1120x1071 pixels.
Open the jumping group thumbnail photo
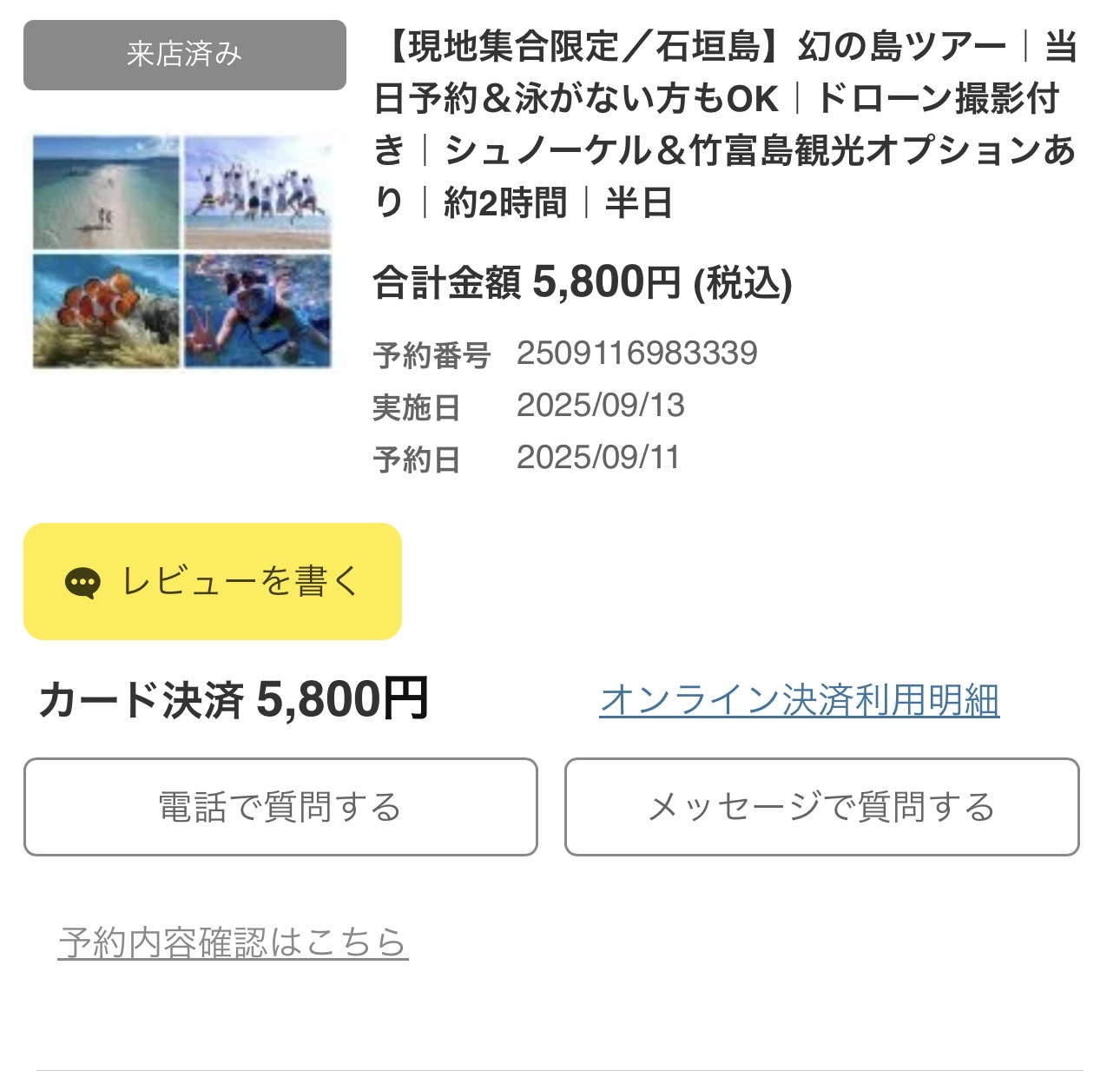pos(258,192)
